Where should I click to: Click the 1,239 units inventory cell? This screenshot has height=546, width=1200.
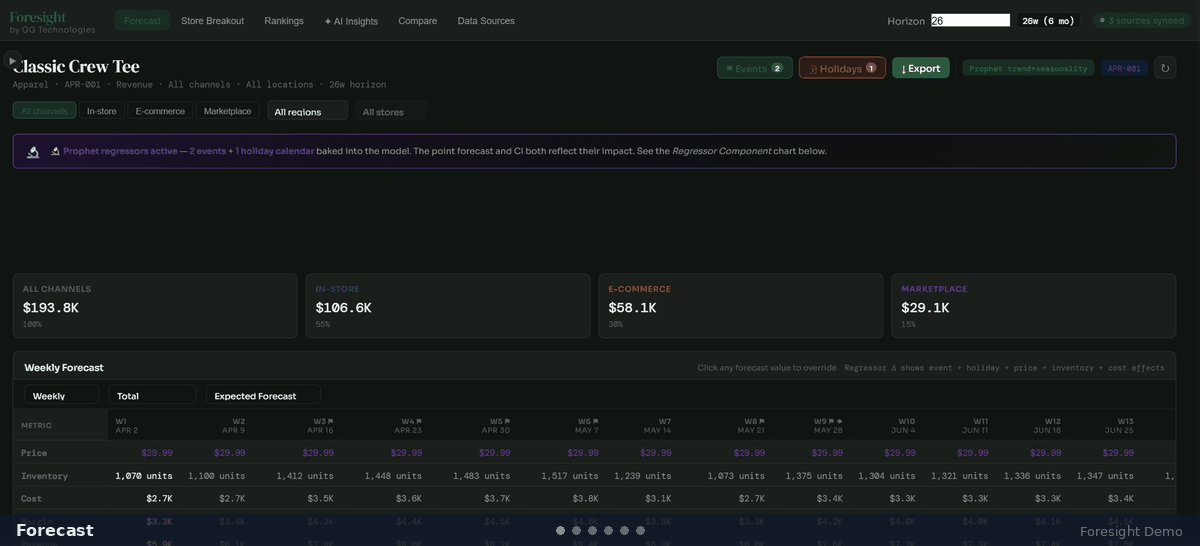point(643,476)
